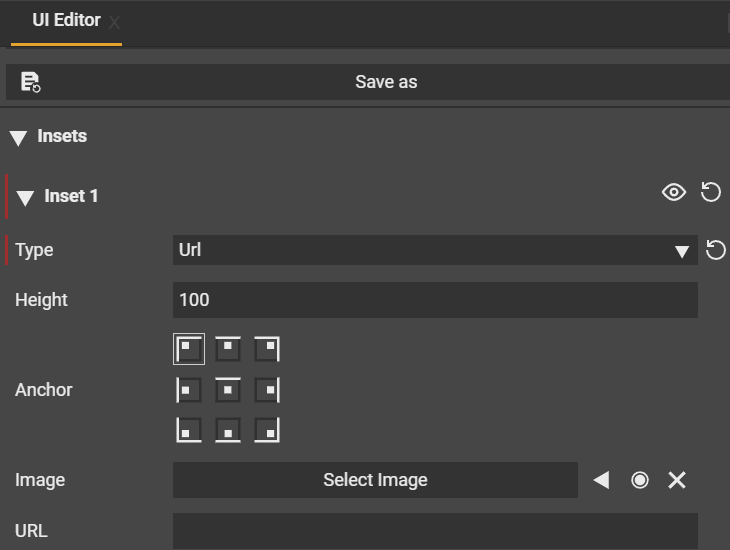Image resolution: width=730 pixels, height=550 pixels.
Task: Collapse the Insets section
Action: coord(19,138)
